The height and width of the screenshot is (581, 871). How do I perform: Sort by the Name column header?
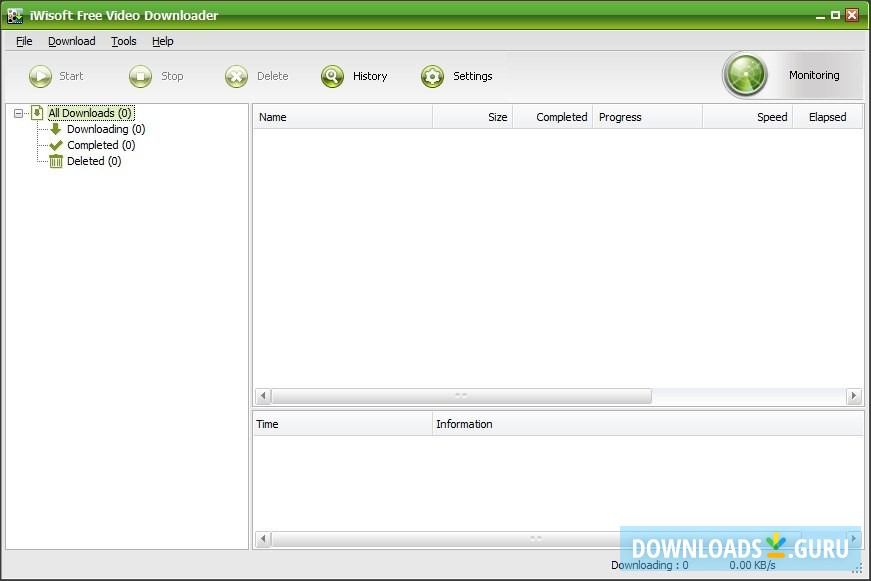click(x=343, y=117)
